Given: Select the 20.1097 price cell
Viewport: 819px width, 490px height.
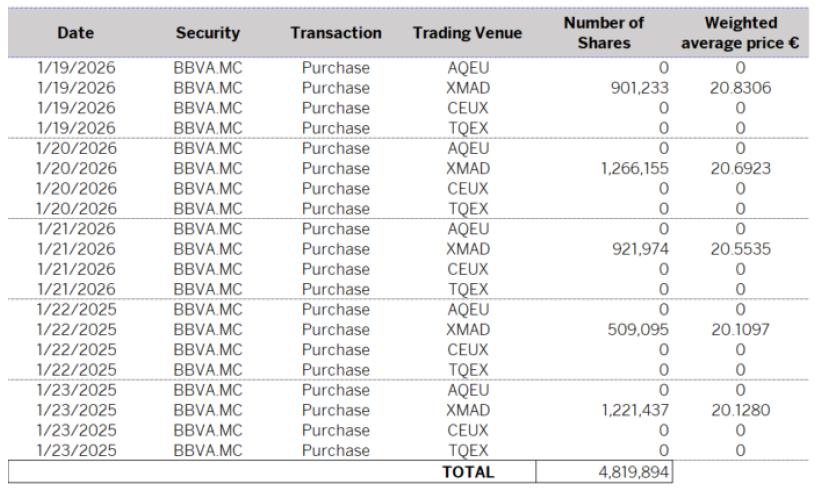Looking at the screenshot, I should coord(740,330).
